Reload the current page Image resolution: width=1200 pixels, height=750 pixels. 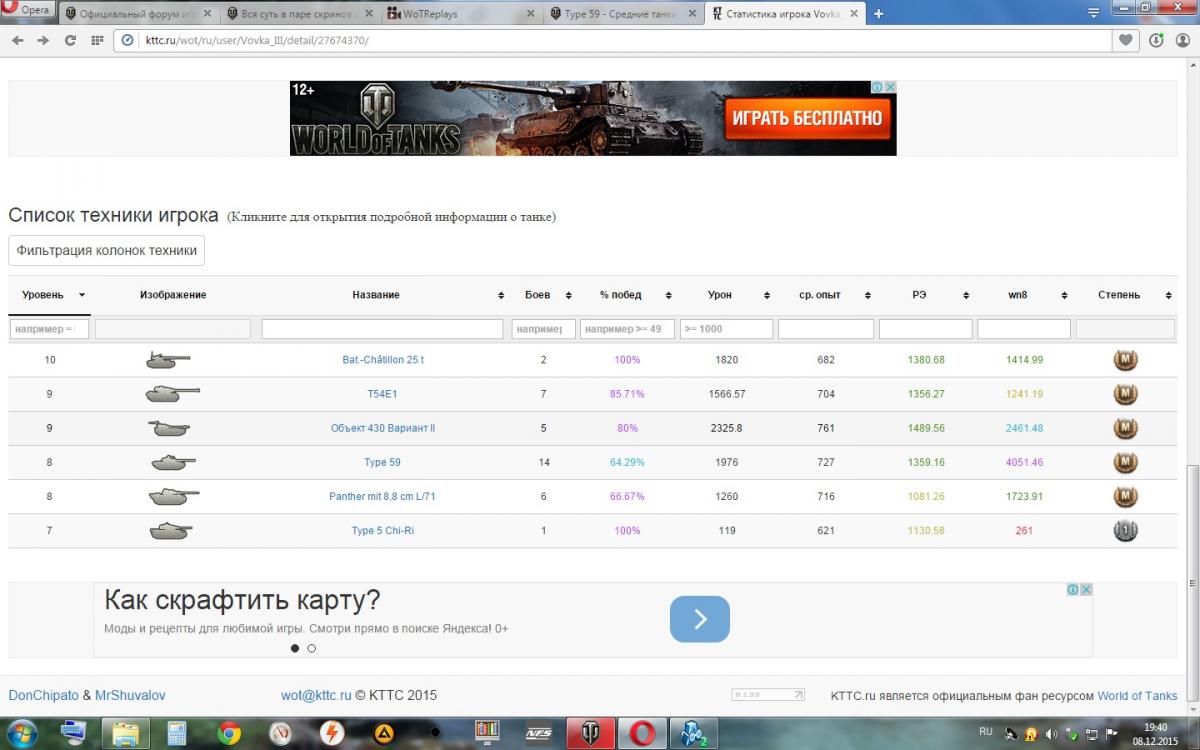(x=70, y=40)
